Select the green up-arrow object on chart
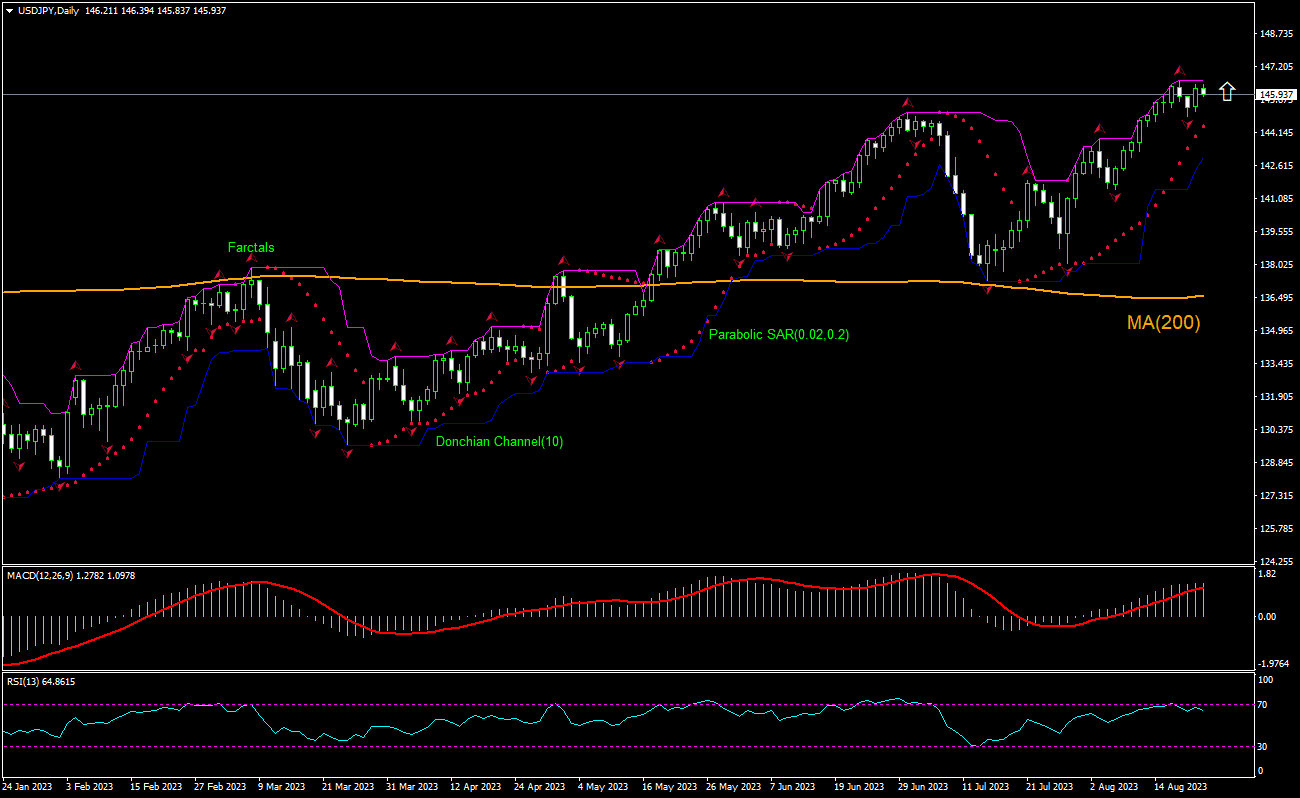 (1227, 90)
